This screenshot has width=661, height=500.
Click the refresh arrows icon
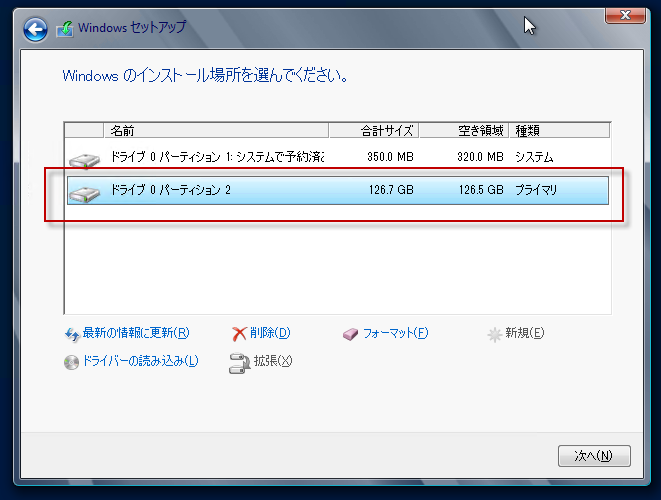[x=72, y=334]
